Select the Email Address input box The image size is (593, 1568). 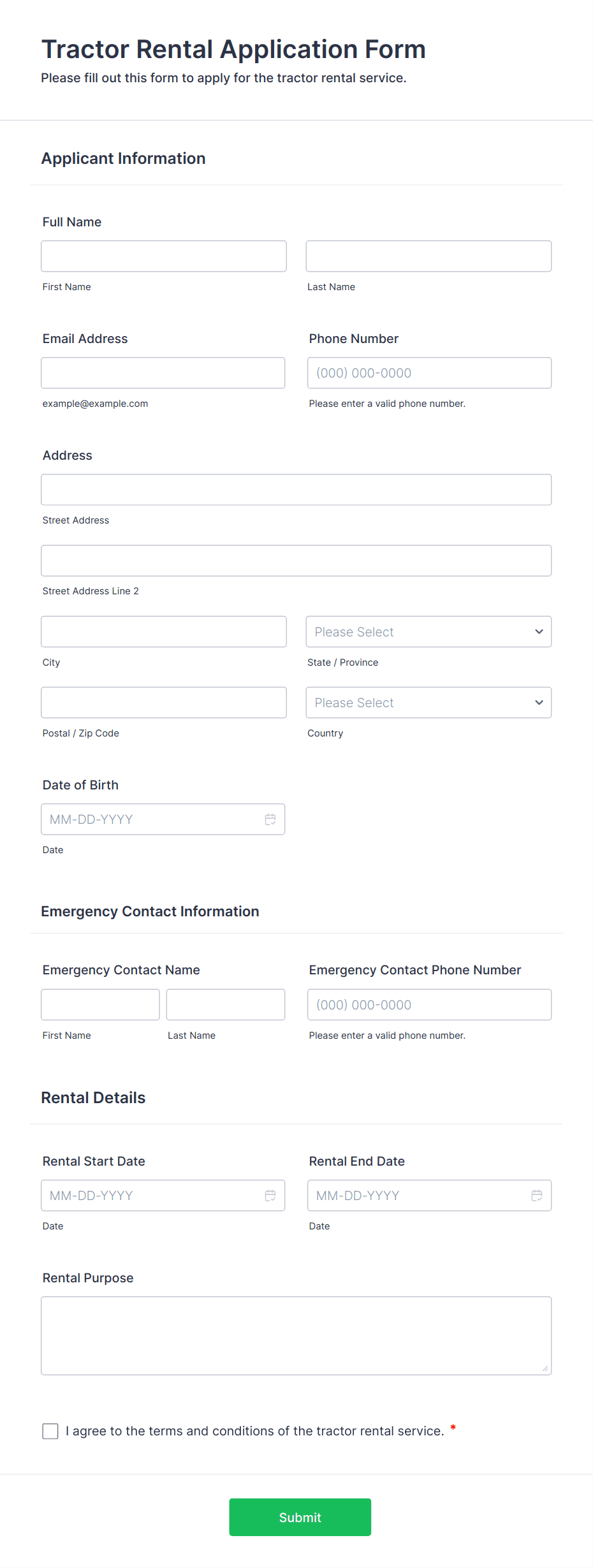[163, 373]
